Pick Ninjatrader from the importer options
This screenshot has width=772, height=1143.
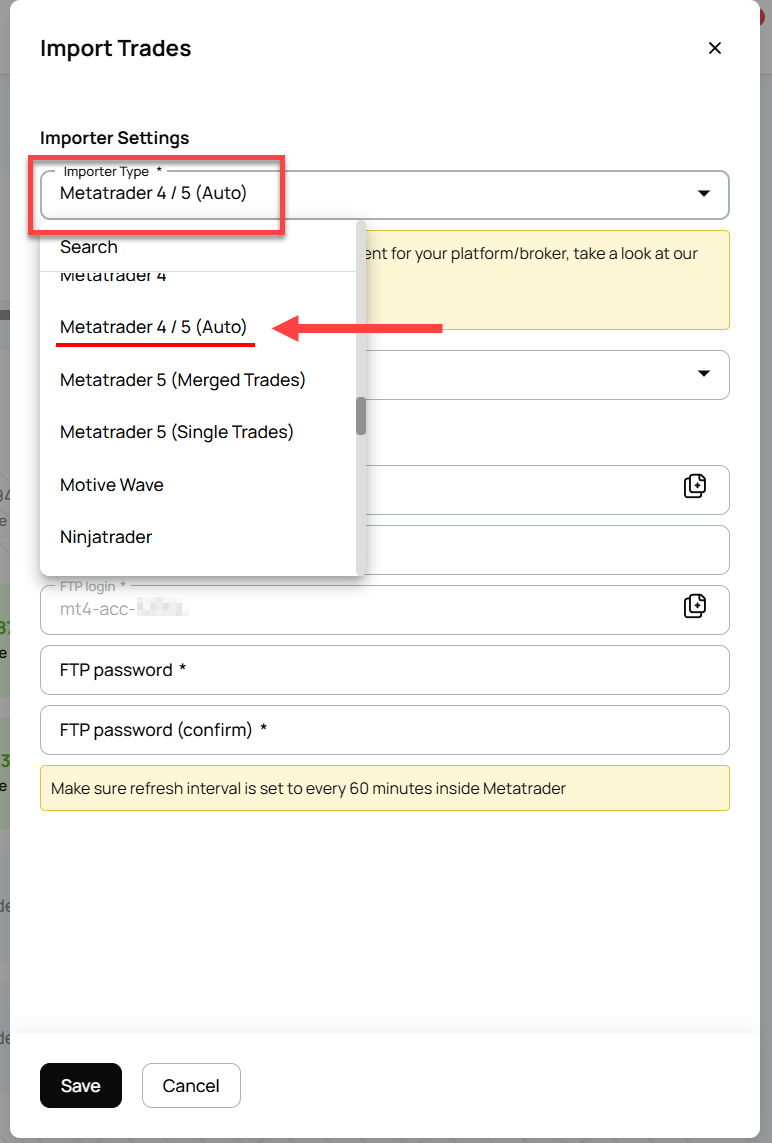click(105, 537)
